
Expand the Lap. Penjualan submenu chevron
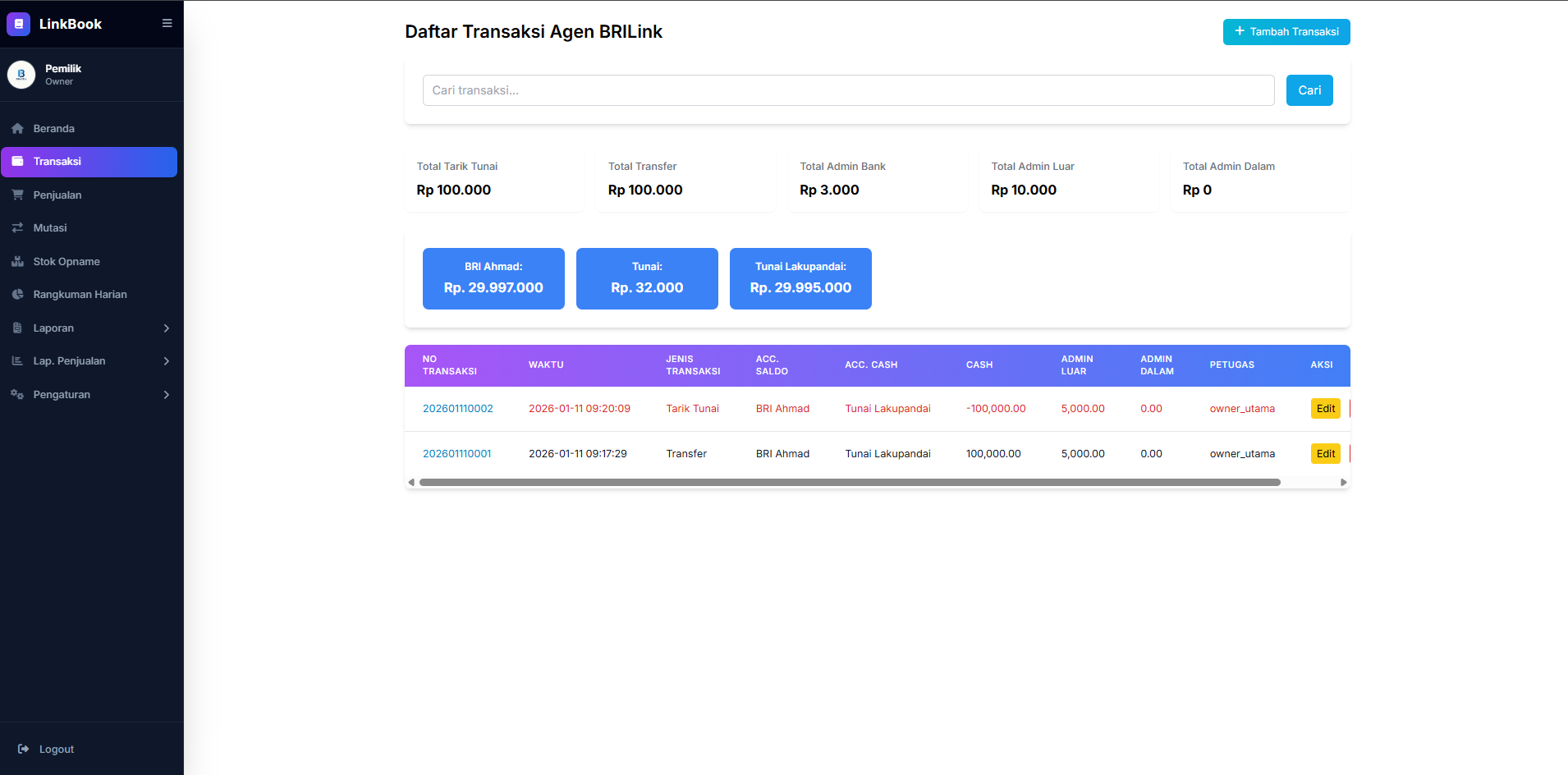click(167, 361)
